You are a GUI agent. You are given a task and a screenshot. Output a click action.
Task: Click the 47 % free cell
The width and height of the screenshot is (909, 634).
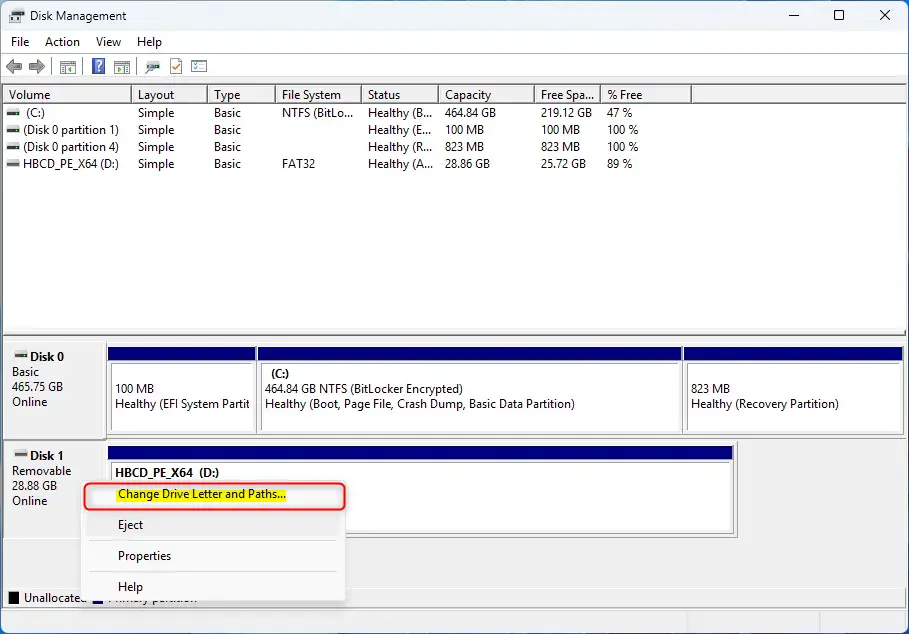coord(619,113)
